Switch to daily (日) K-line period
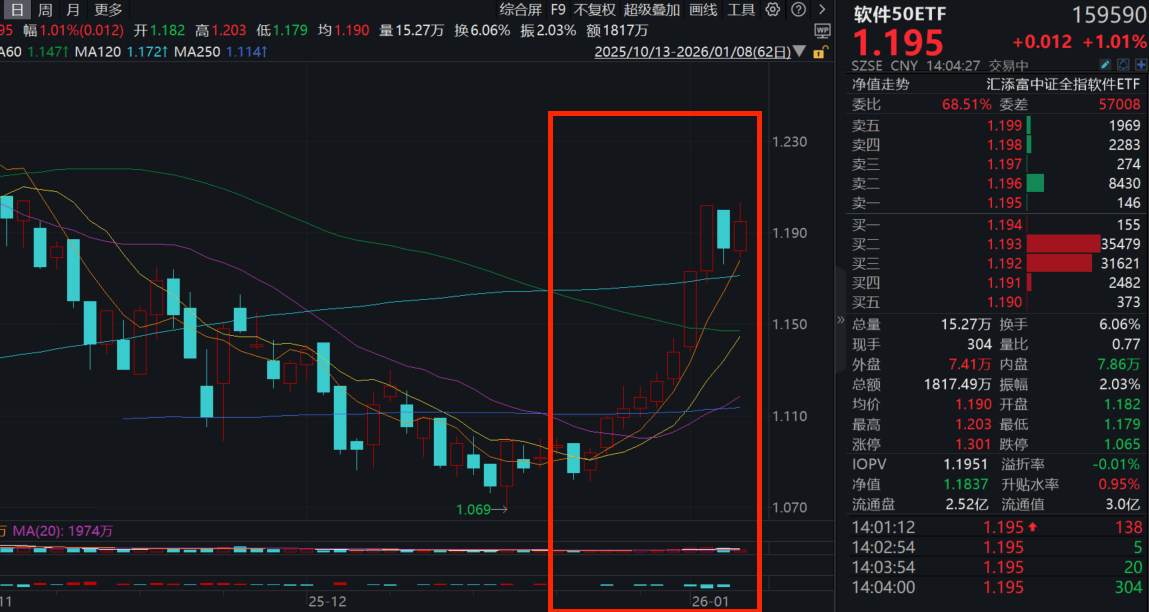Screen dimensions: 1149x612 click(x=17, y=10)
